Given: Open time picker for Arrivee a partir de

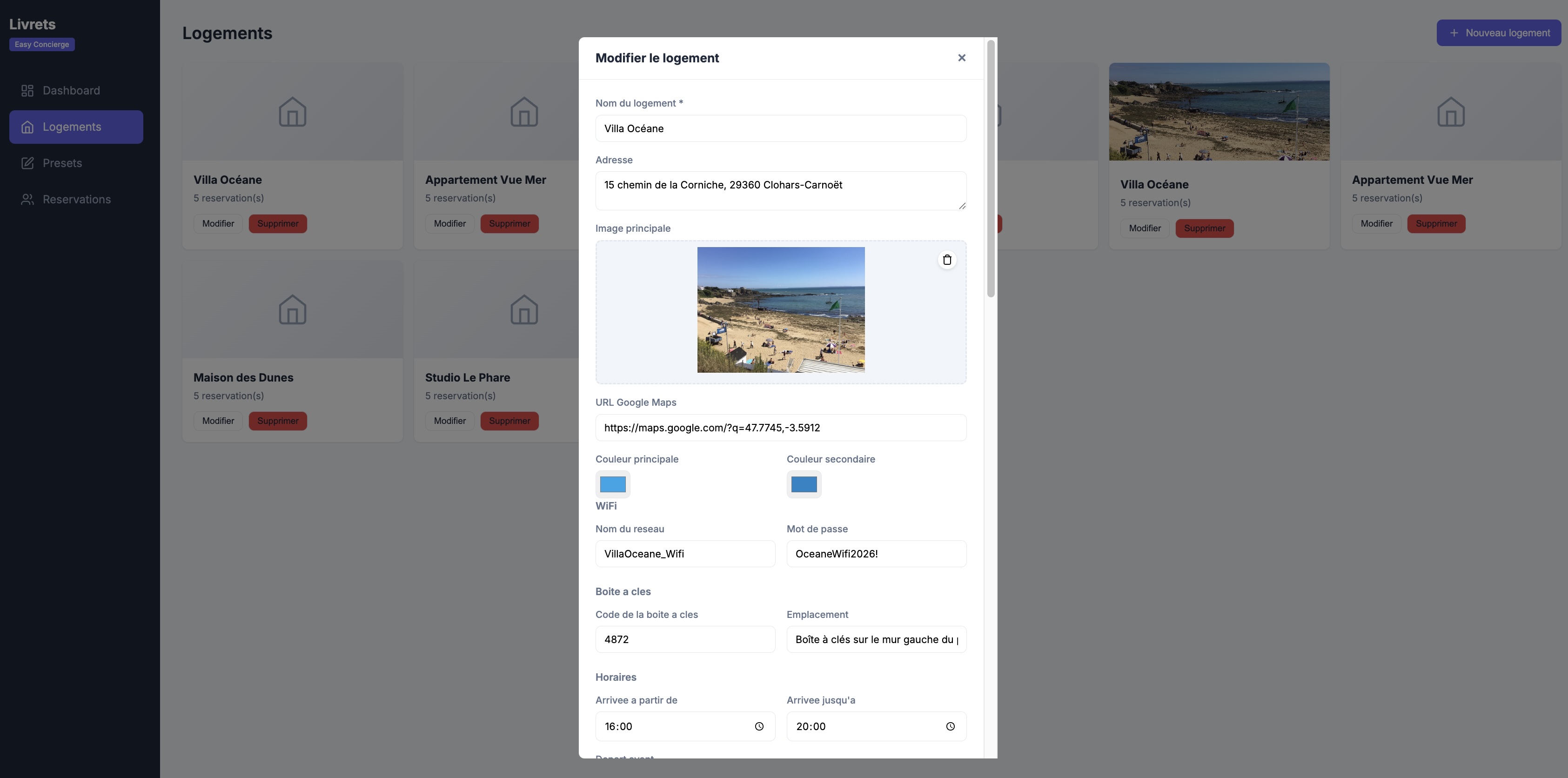Looking at the screenshot, I should pyautogui.click(x=758, y=726).
